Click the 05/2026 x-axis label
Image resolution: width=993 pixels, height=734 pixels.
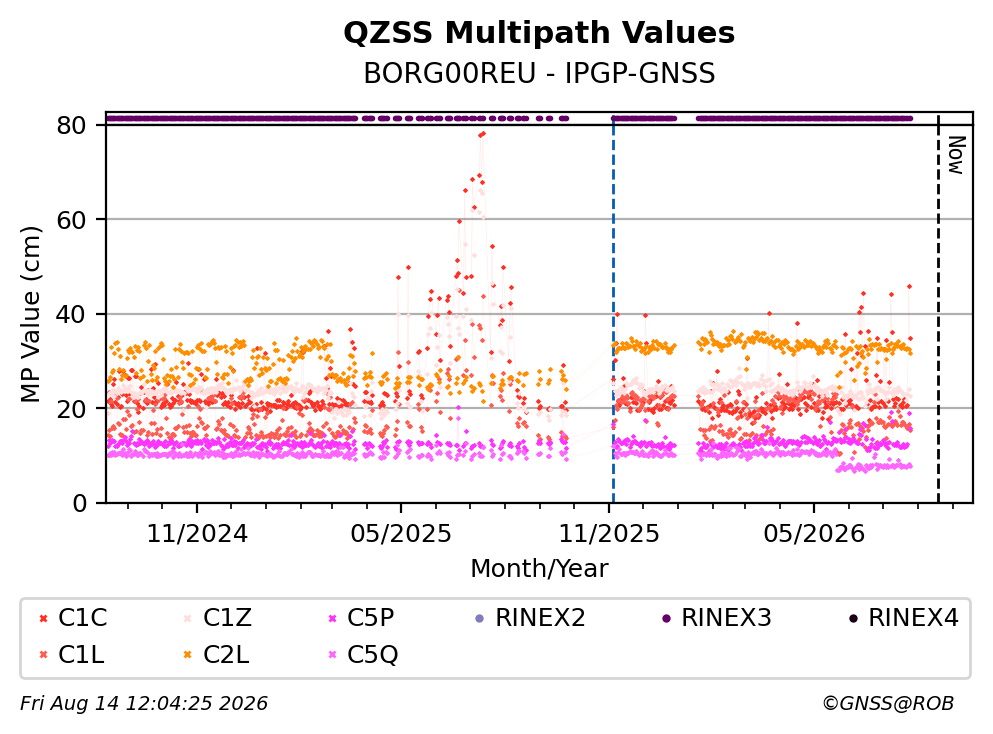pos(814,534)
